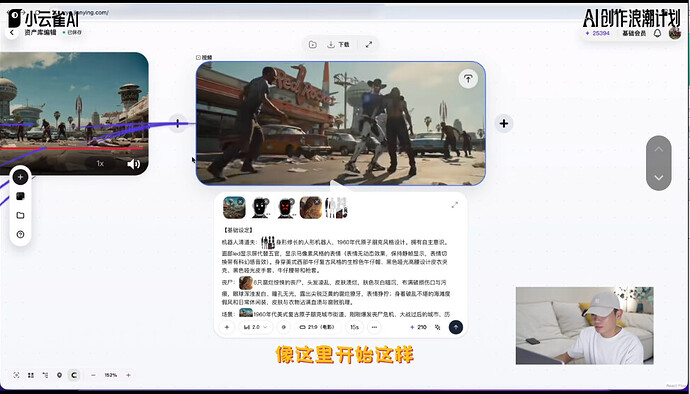Fit the canvas to view from the bottom-left toolbar
The image size is (690, 394).
point(16,375)
